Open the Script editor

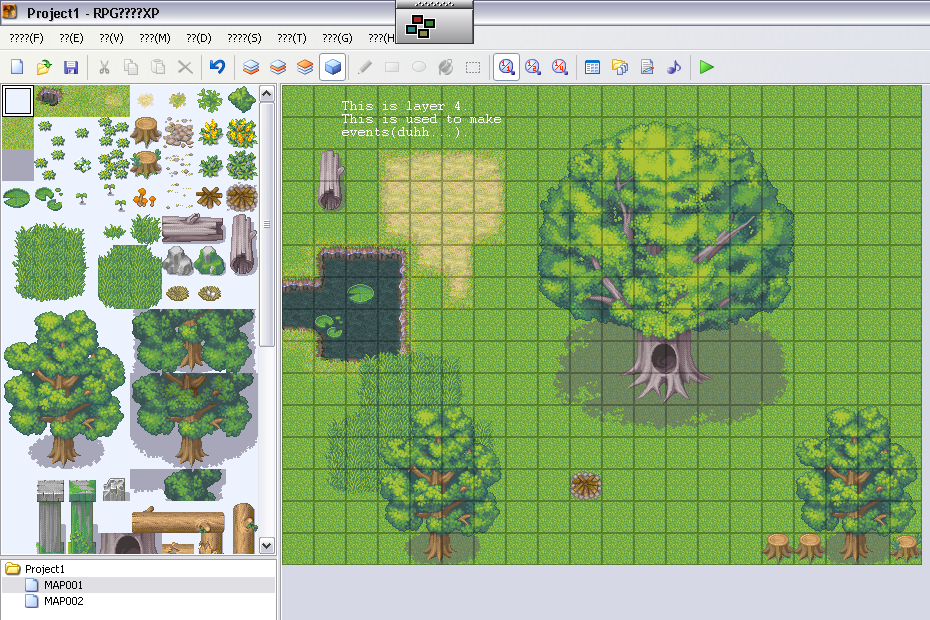pyautogui.click(x=646, y=67)
